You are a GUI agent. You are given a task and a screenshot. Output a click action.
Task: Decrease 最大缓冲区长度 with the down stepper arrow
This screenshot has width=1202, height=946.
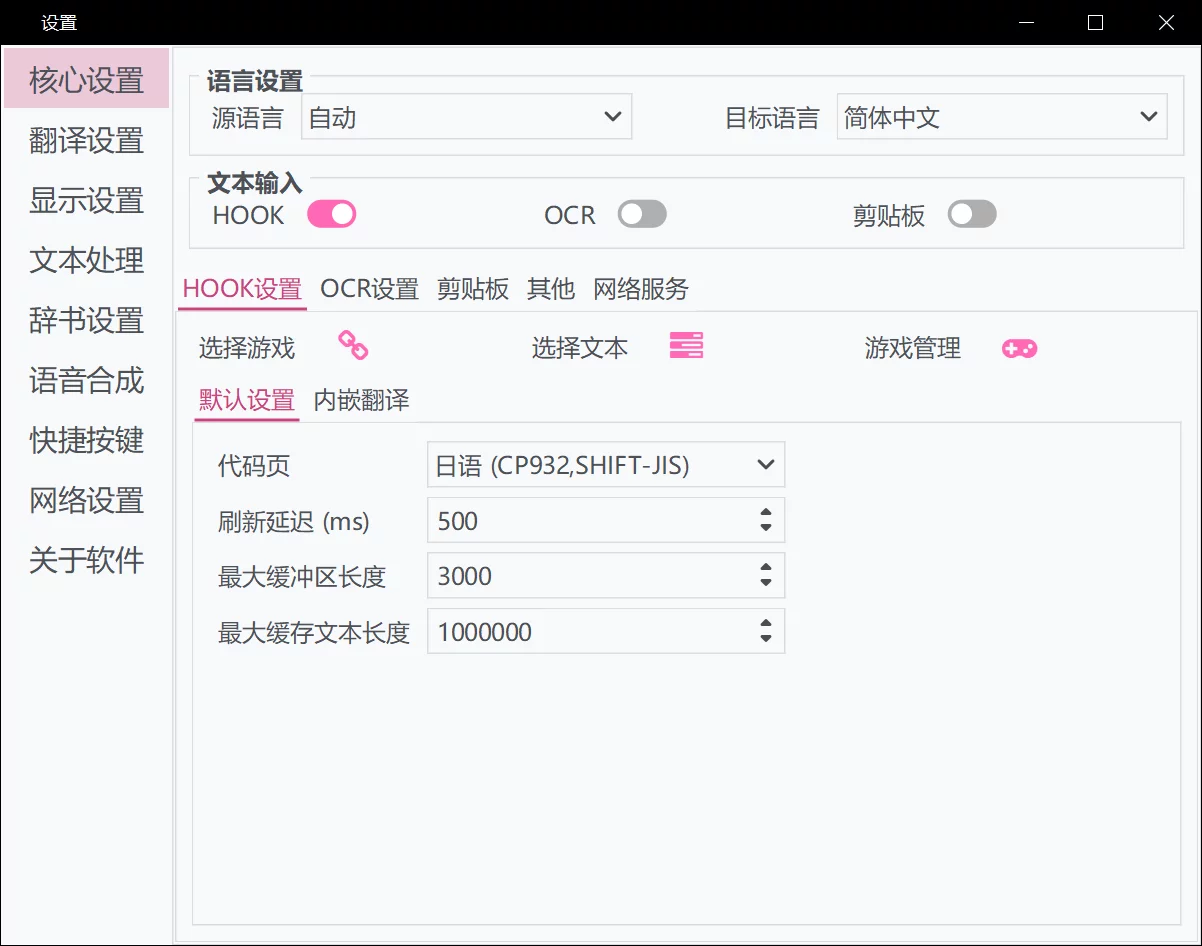tap(764, 582)
